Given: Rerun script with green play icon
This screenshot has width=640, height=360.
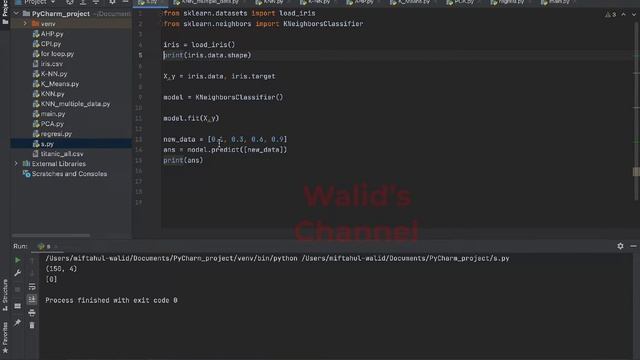Looking at the screenshot, I should tap(18, 260).
